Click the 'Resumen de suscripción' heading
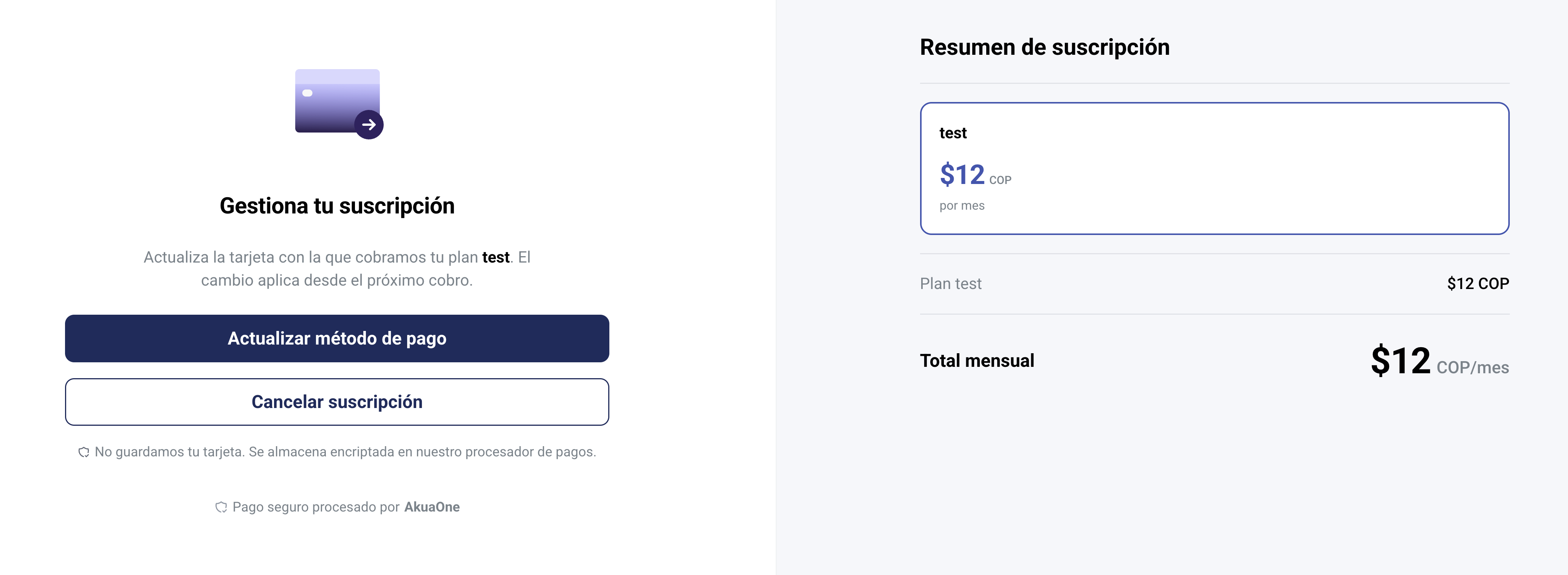1568x575 pixels. pyautogui.click(x=1044, y=48)
